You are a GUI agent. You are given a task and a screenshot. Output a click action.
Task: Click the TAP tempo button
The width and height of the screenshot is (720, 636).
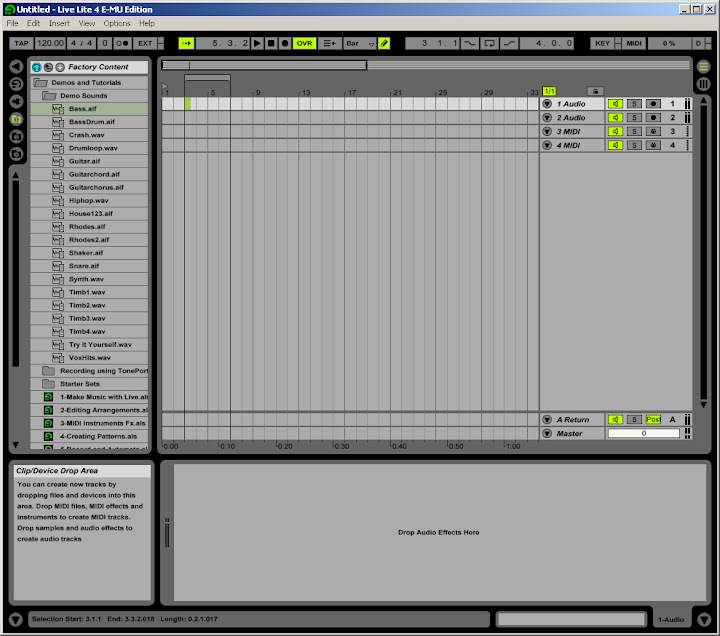point(21,43)
